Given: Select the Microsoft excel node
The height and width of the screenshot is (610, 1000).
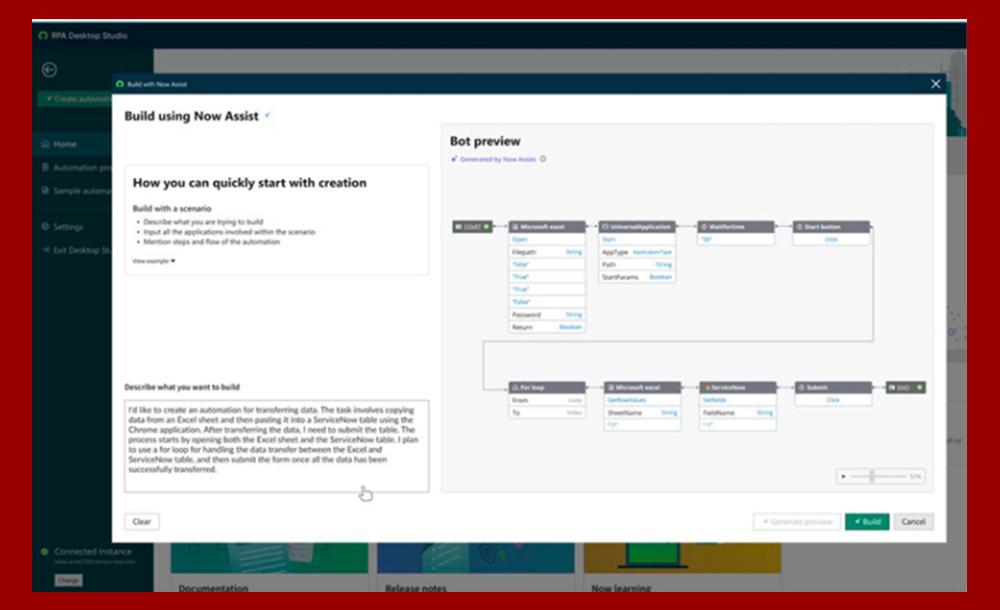Looking at the screenshot, I should (547, 226).
